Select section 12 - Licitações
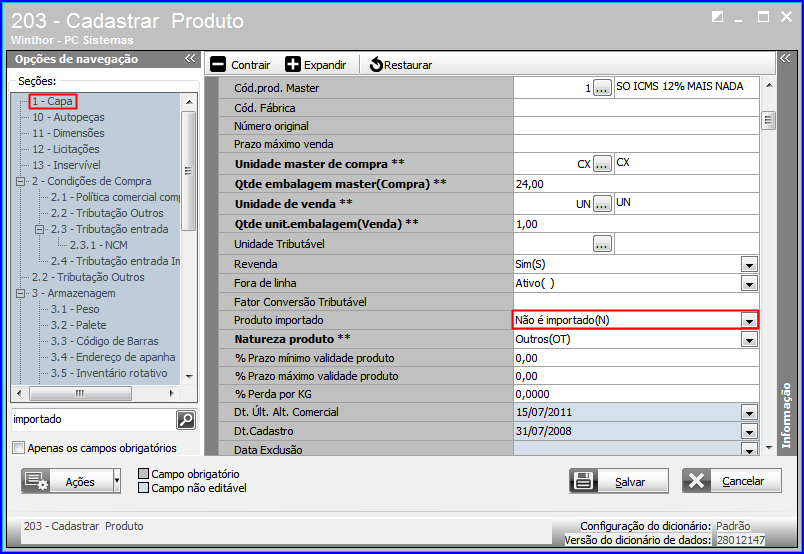The image size is (804, 554). 66,149
